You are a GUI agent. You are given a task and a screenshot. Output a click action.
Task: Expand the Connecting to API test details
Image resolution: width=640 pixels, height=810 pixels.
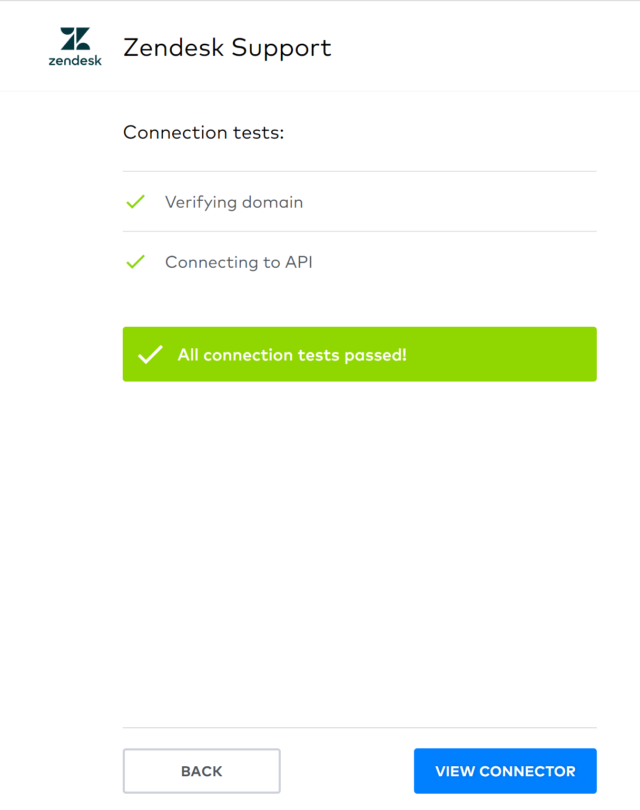point(238,262)
